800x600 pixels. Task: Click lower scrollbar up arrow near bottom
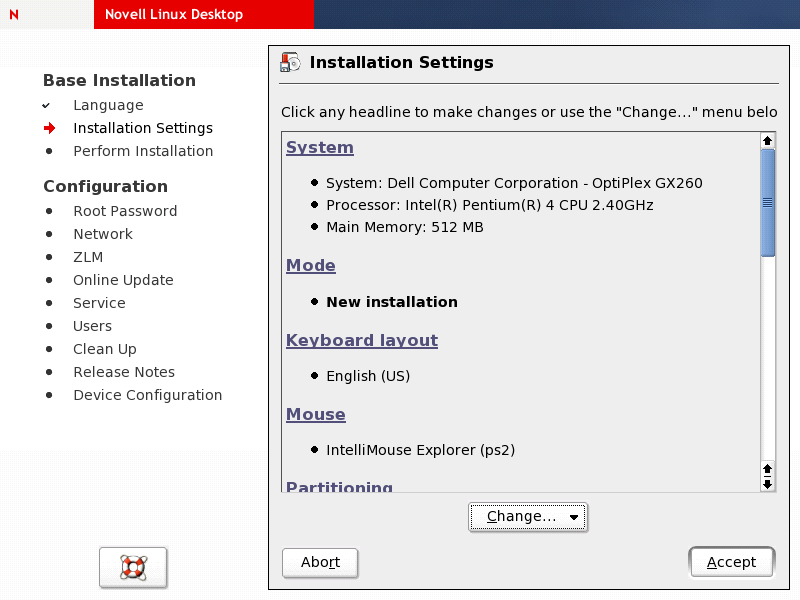point(768,468)
